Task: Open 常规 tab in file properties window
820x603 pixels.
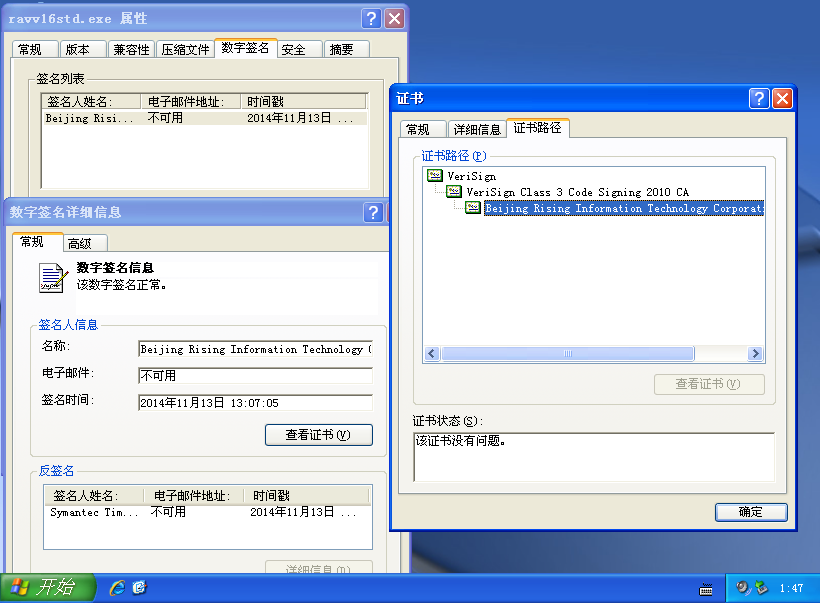Action: [x=35, y=49]
